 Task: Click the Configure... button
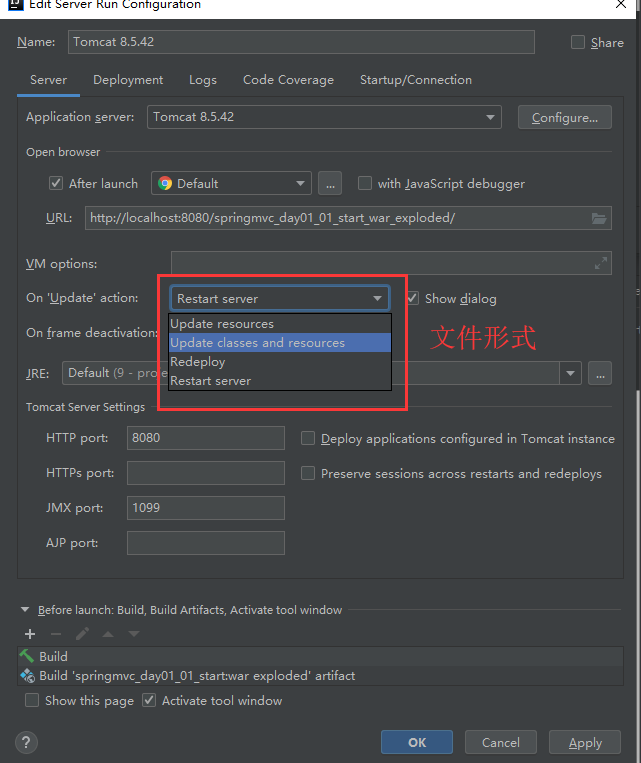click(x=565, y=117)
